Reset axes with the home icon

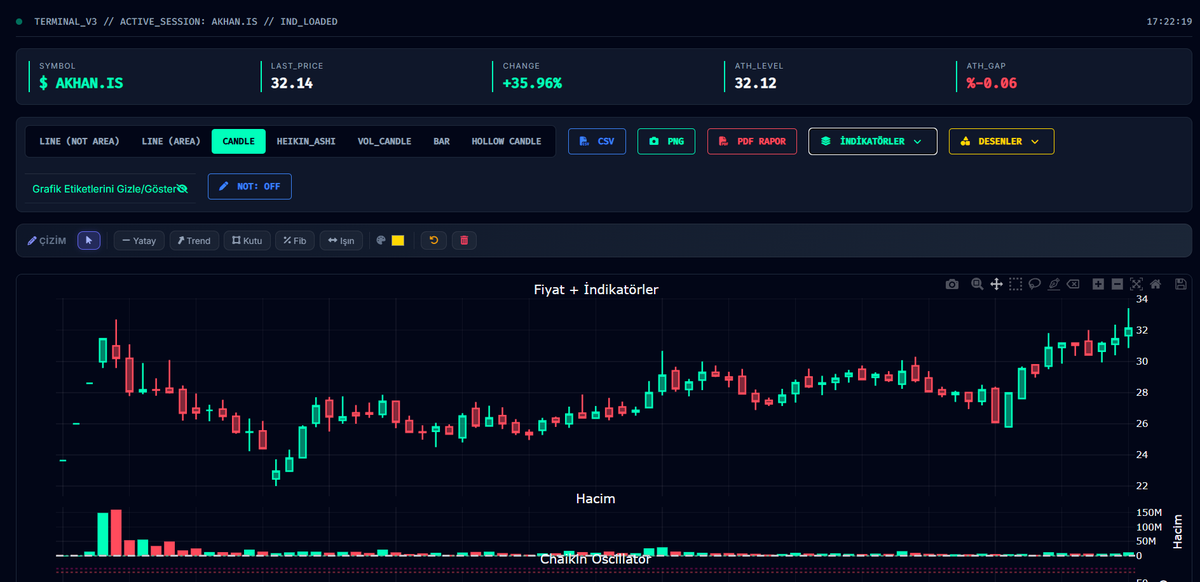point(1155,285)
